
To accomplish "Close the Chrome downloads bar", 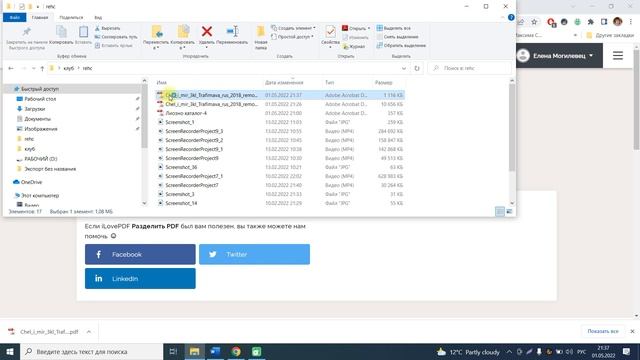I will tap(632, 331).
